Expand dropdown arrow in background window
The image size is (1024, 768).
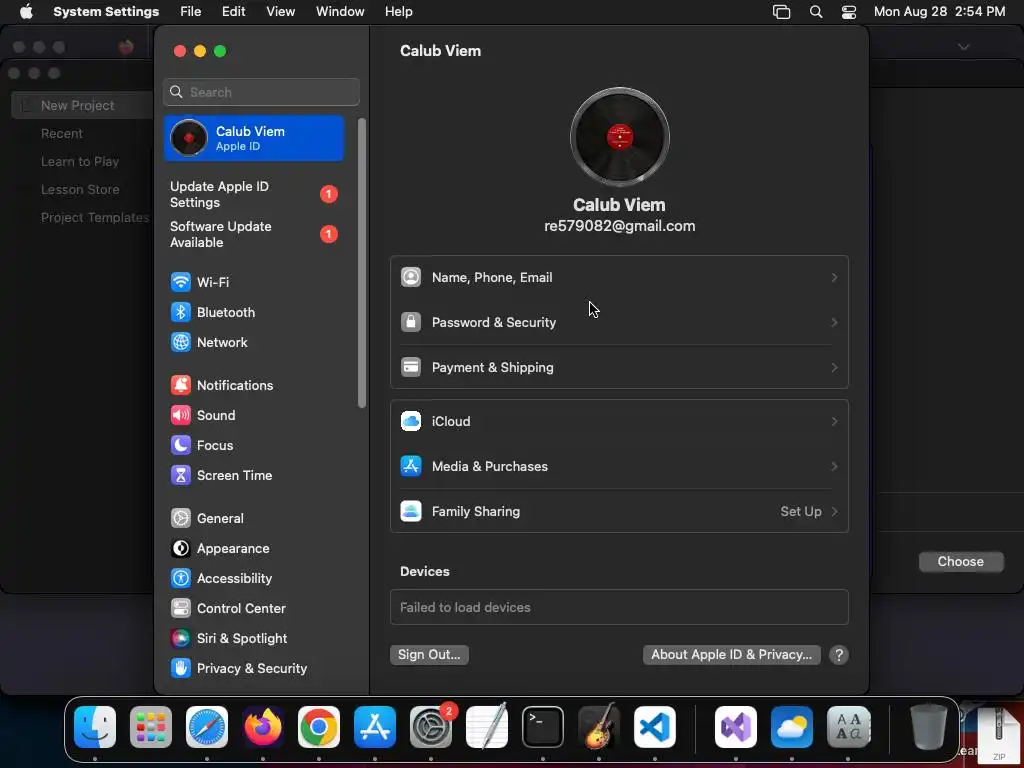[963, 47]
